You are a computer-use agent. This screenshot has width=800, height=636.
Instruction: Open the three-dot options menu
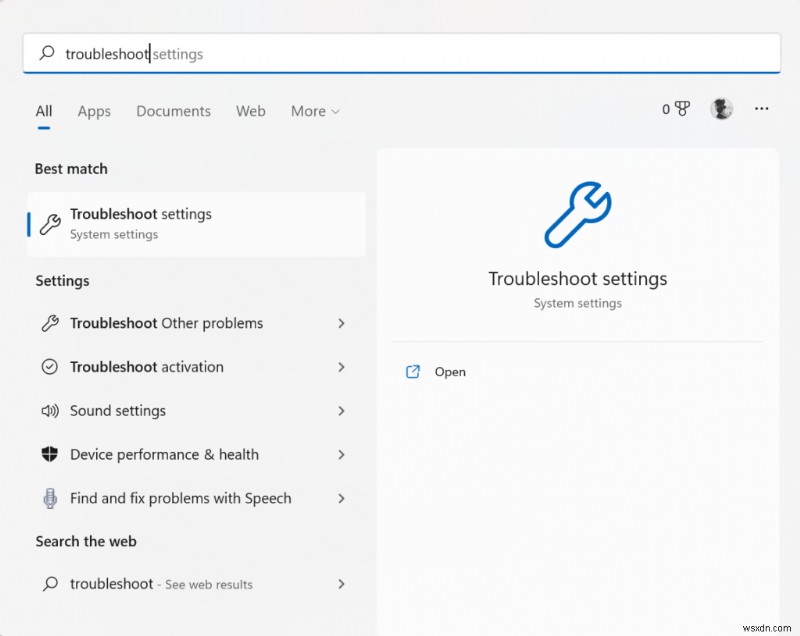tap(762, 109)
